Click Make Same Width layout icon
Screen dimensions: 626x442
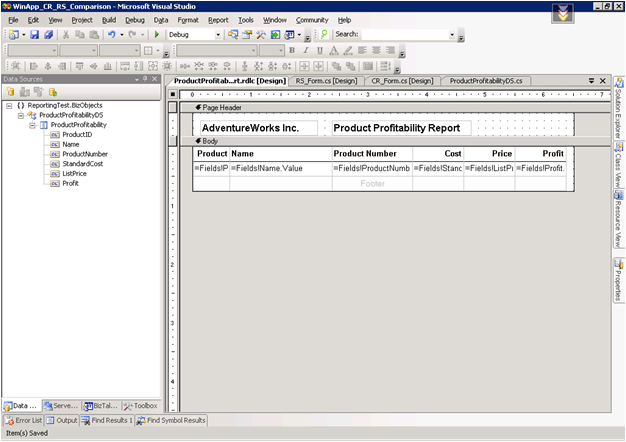pos(125,66)
